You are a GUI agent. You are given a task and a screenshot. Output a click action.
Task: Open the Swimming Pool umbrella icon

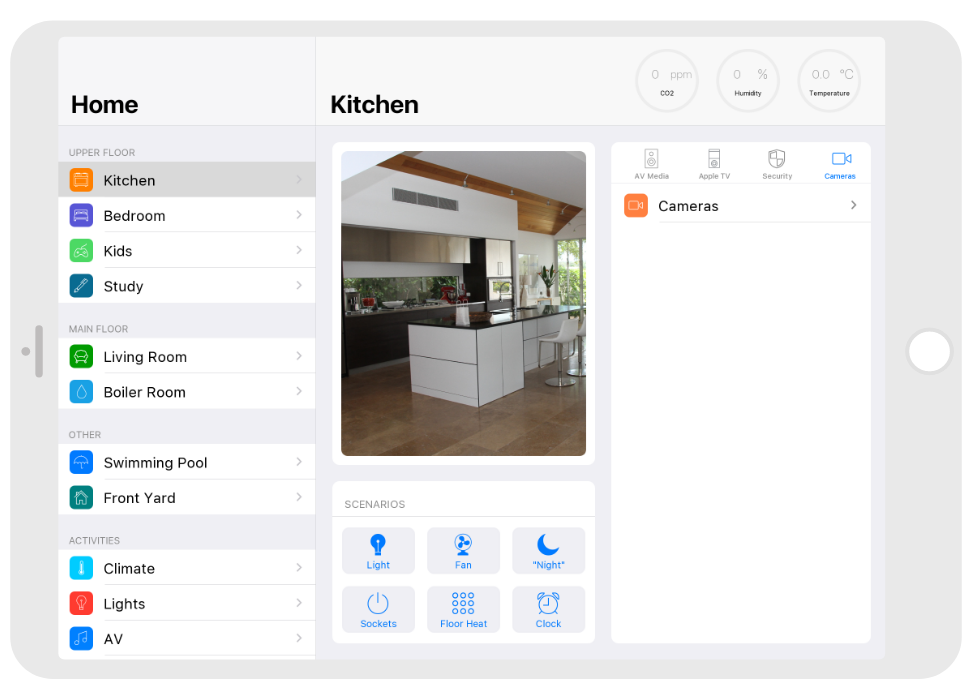point(81,462)
